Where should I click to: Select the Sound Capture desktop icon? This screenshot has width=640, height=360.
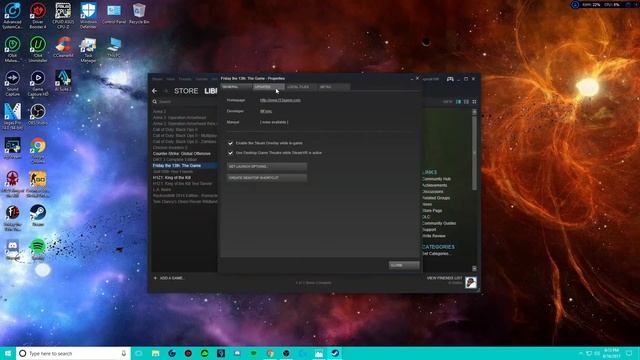tap(12, 83)
